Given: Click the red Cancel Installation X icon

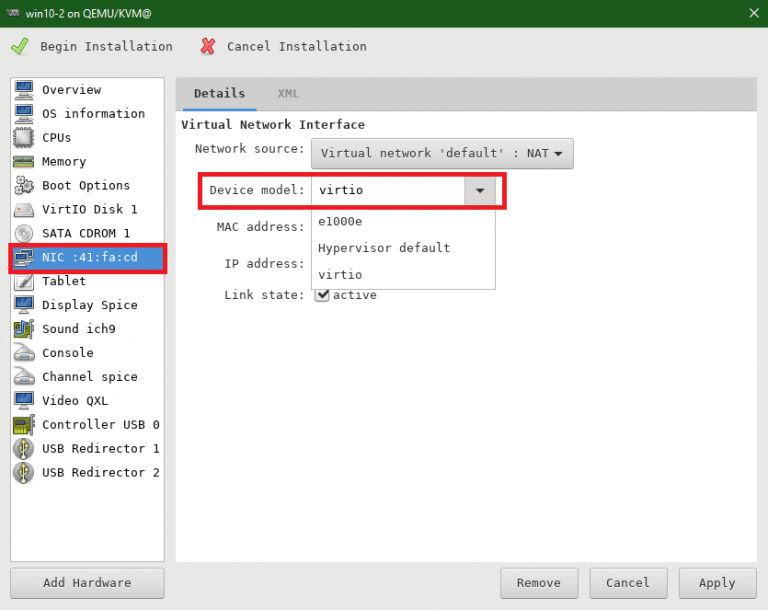Looking at the screenshot, I should click(208, 46).
